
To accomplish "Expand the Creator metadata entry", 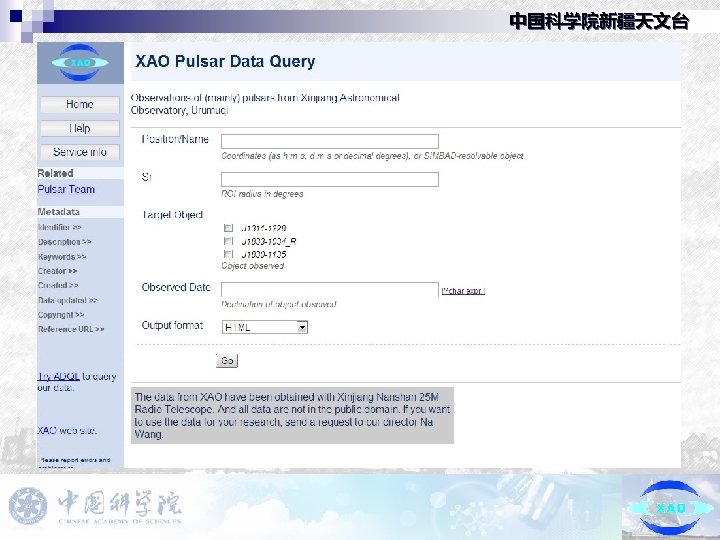I will (x=57, y=271).
